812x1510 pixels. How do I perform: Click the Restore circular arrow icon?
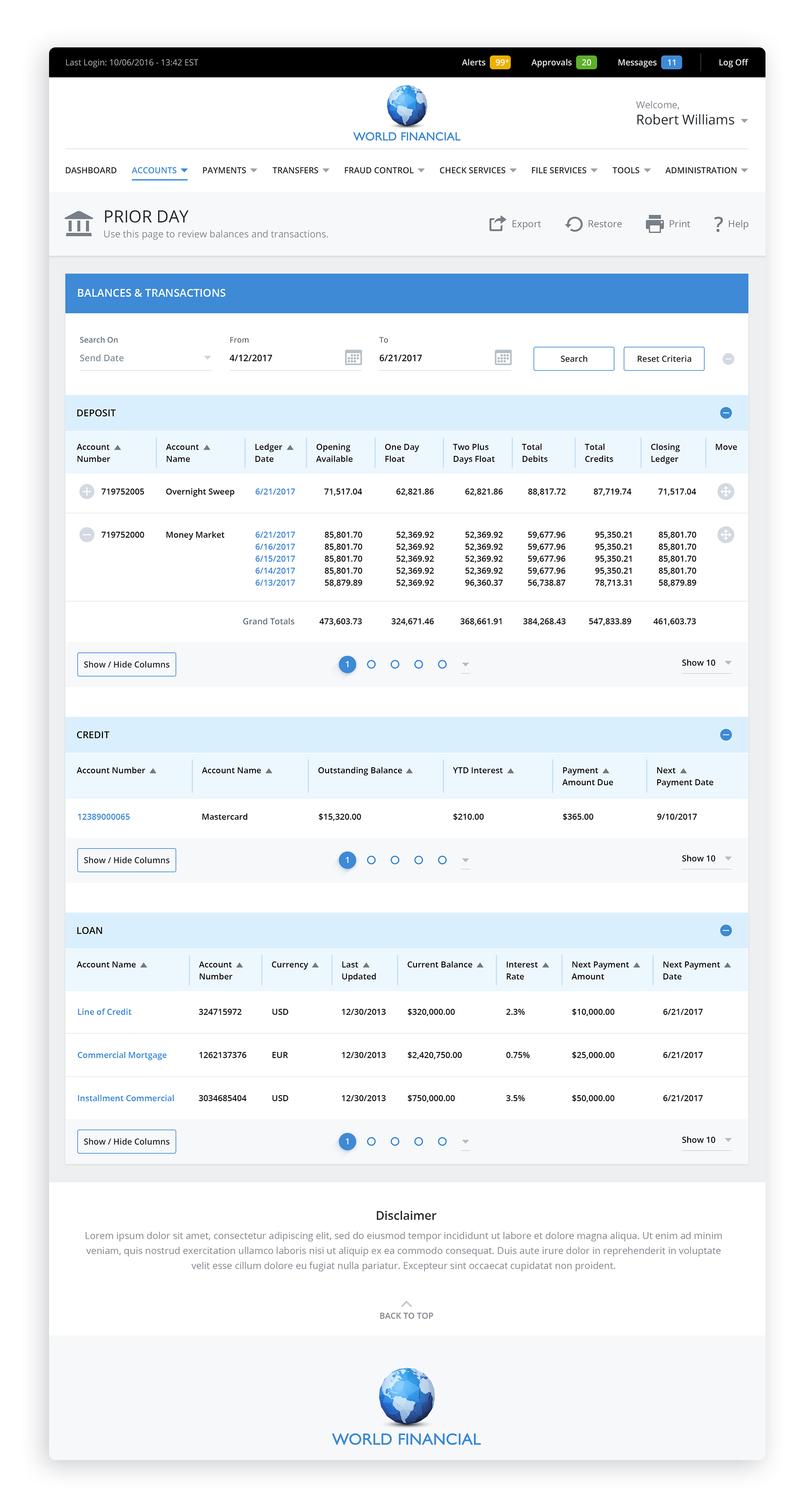click(573, 224)
